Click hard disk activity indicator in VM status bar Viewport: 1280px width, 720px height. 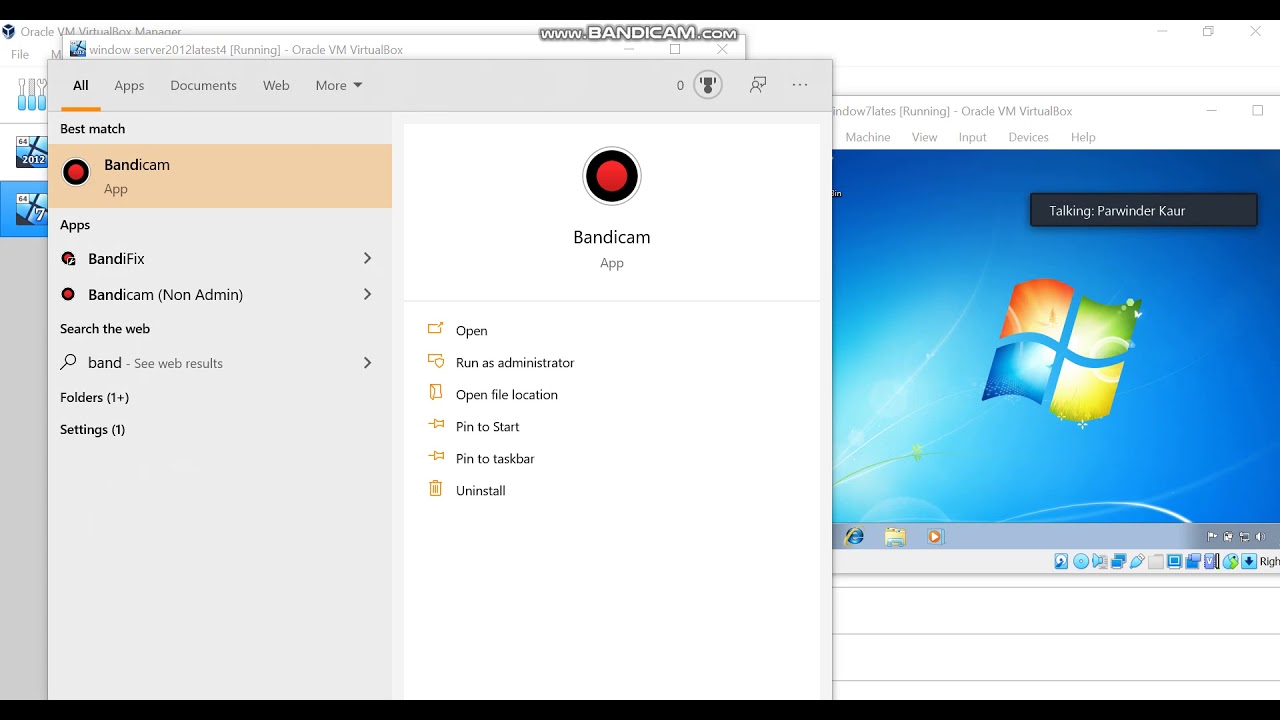[x=1061, y=561]
